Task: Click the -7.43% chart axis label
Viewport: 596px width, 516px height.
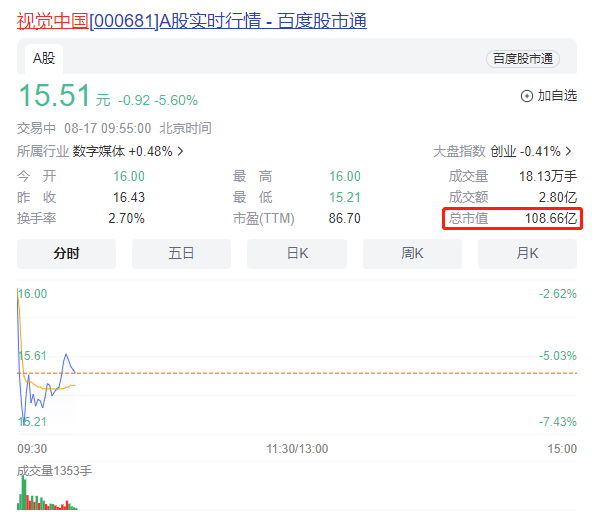Action: coord(558,422)
